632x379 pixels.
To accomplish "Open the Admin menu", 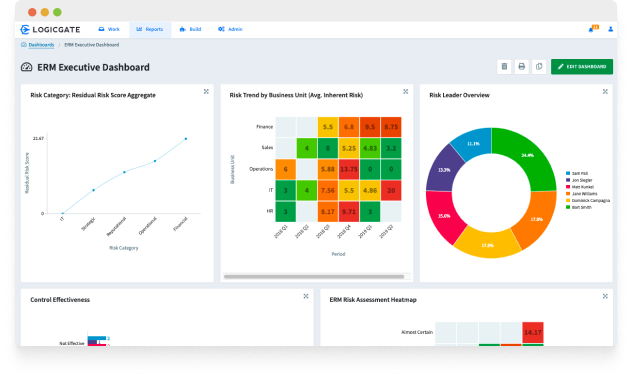I will 231,29.
